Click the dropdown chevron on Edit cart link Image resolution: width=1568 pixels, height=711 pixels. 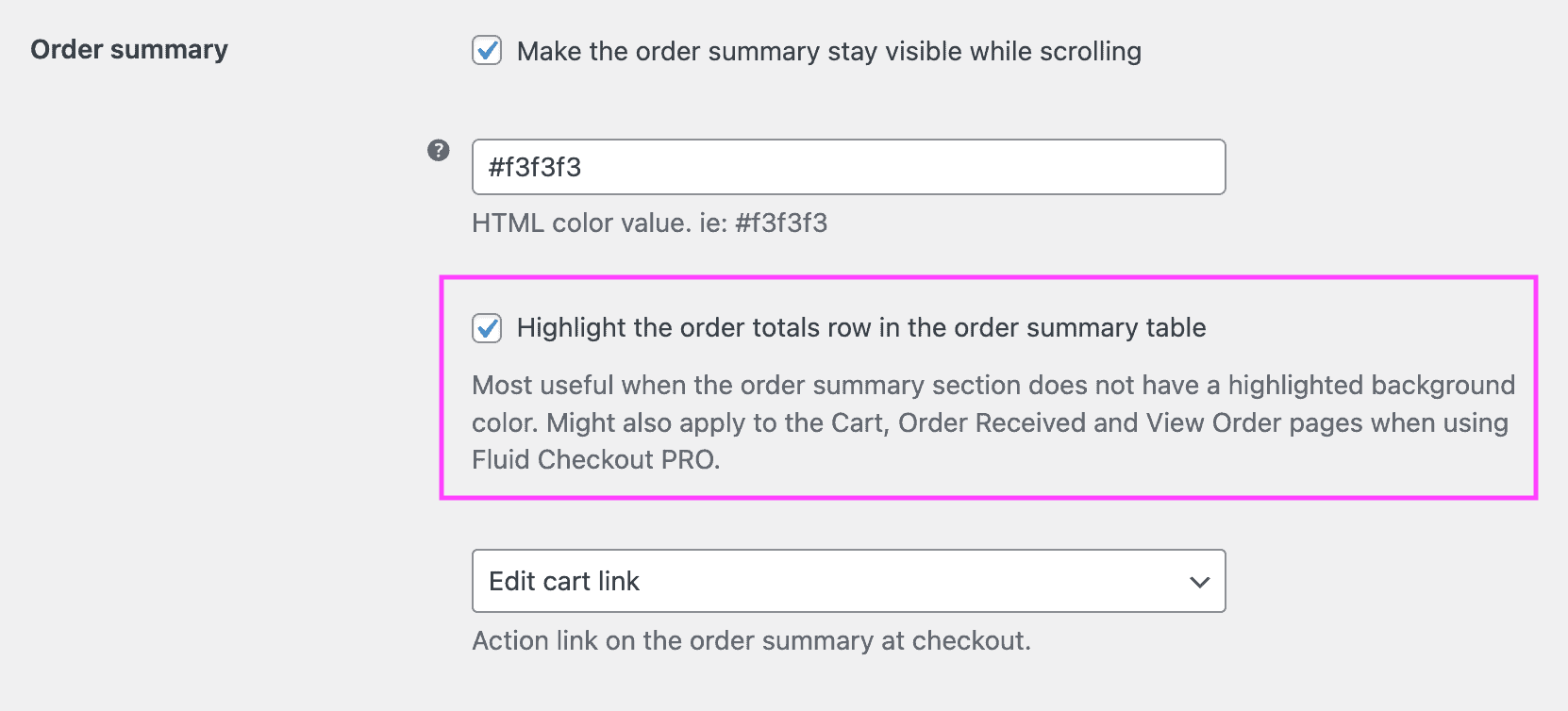[1199, 582]
